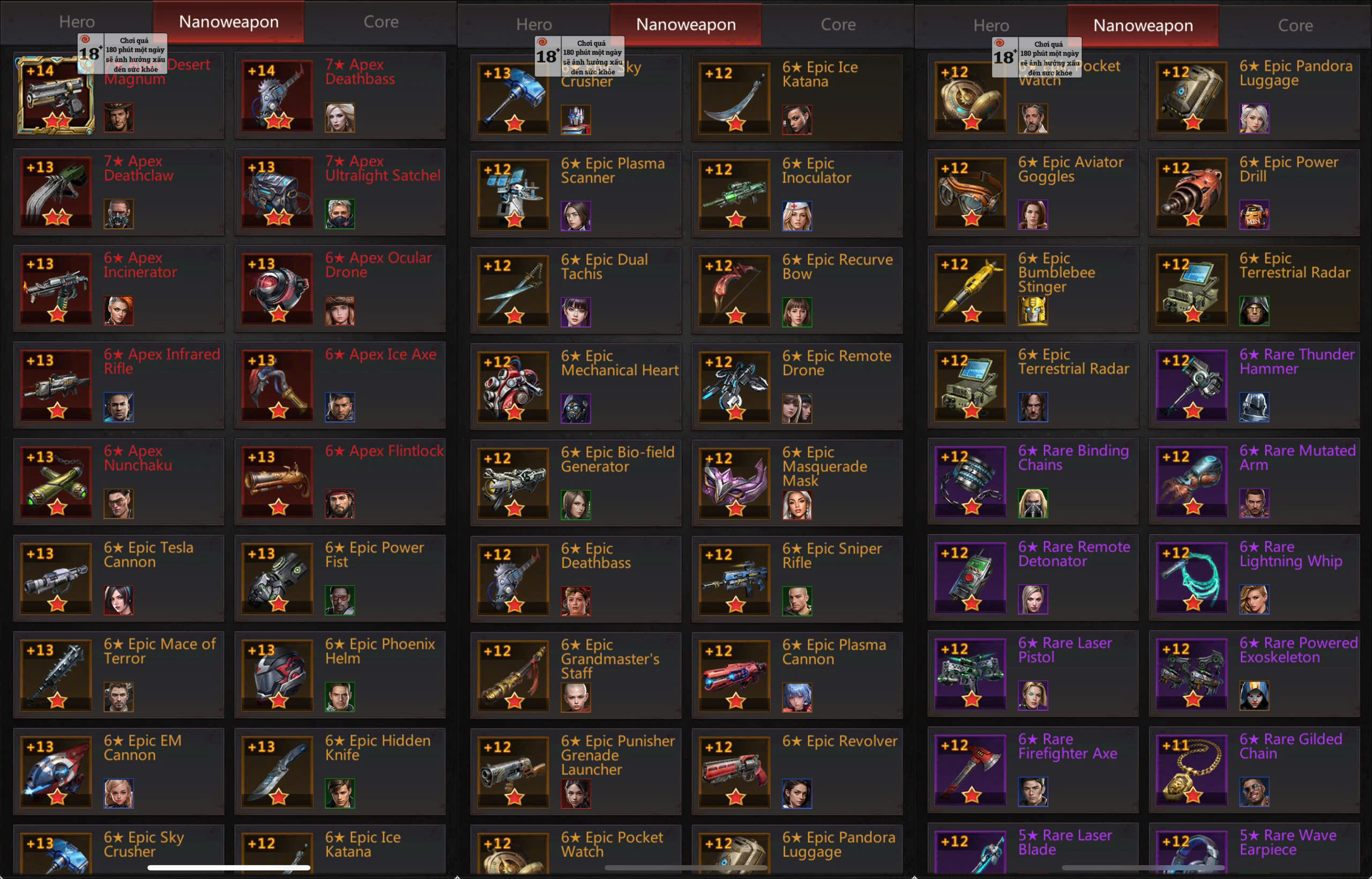Switch to Hero tab in left panel
Image resolution: width=1372 pixels, height=879 pixels.
(77, 21)
